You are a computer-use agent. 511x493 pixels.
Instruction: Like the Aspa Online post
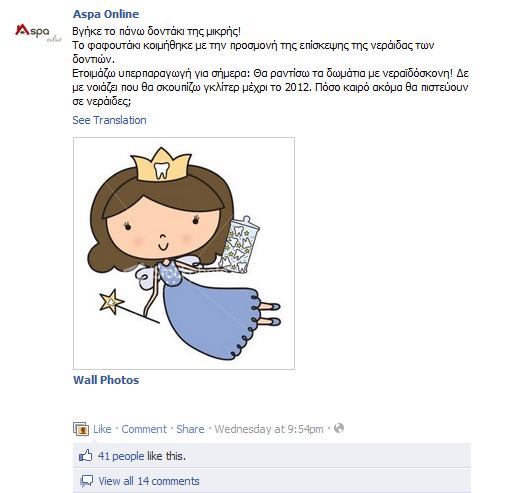coord(102,429)
